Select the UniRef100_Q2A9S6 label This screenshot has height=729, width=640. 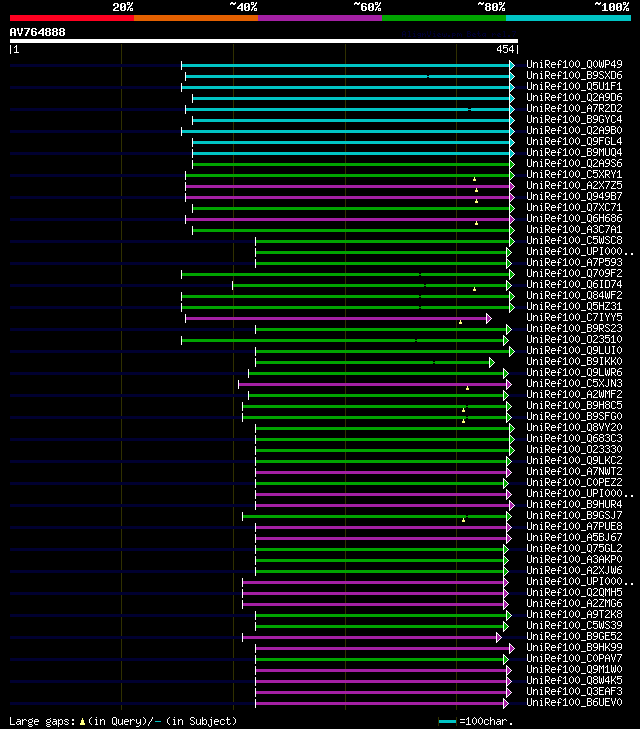tap(574, 163)
